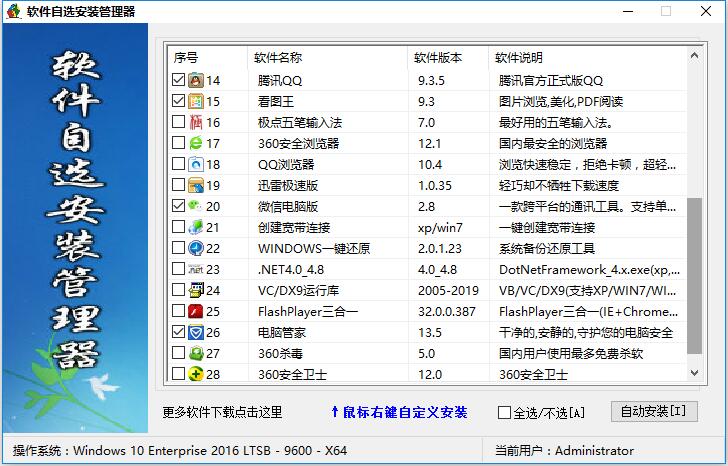The height and width of the screenshot is (466, 728).
Task: Uncheck the 腾讯QQ row checkbox
Action: point(178,80)
